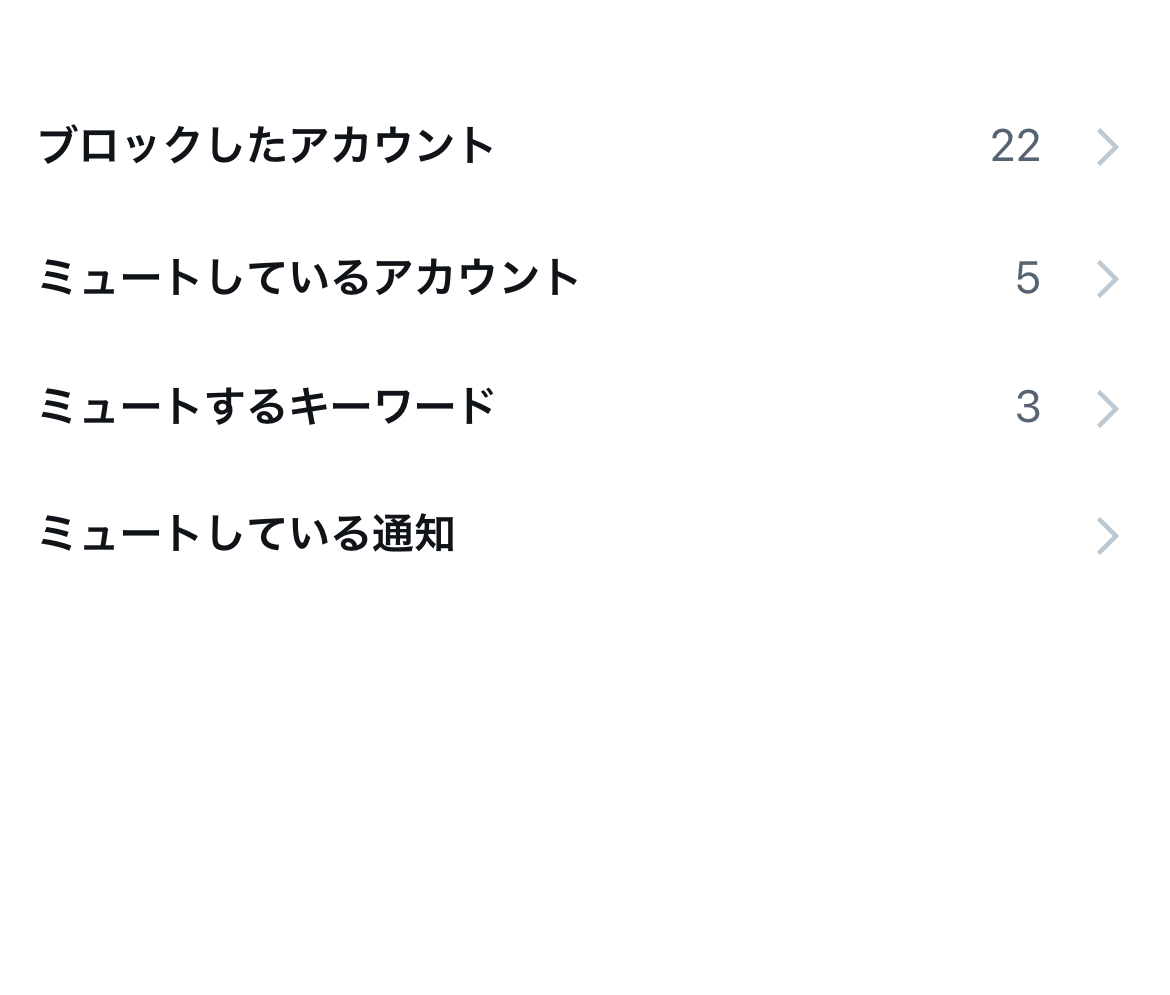The image size is (1170, 995).
Task: Open Muted notifications by its title text
Action: (x=246, y=534)
